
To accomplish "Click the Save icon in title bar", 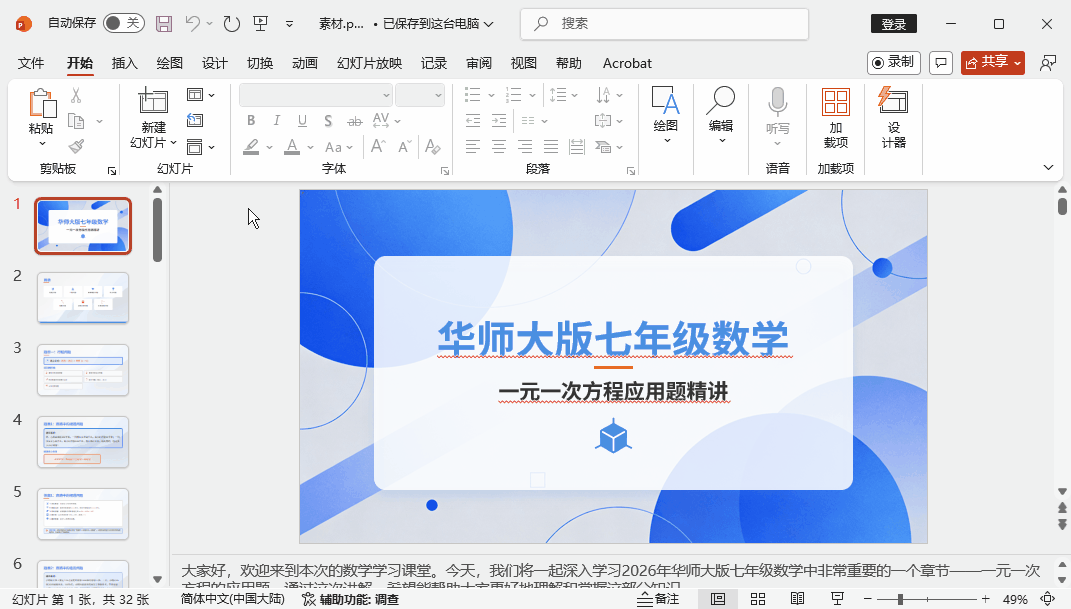I will click(x=164, y=24).
